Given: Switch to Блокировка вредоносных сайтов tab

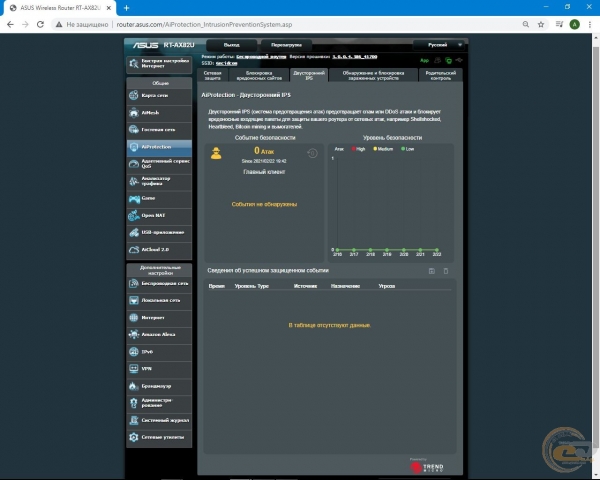Looking at the screenshot, I should (x=259, y=75).
